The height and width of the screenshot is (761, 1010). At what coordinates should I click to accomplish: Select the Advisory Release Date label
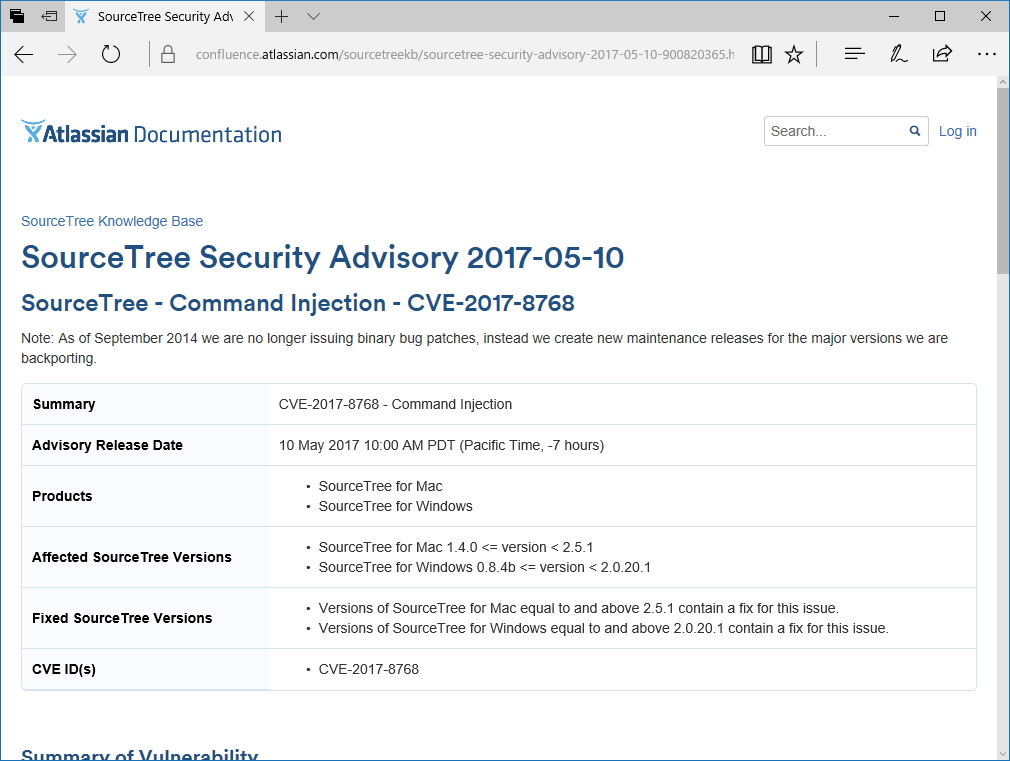[x=108, y=445]
